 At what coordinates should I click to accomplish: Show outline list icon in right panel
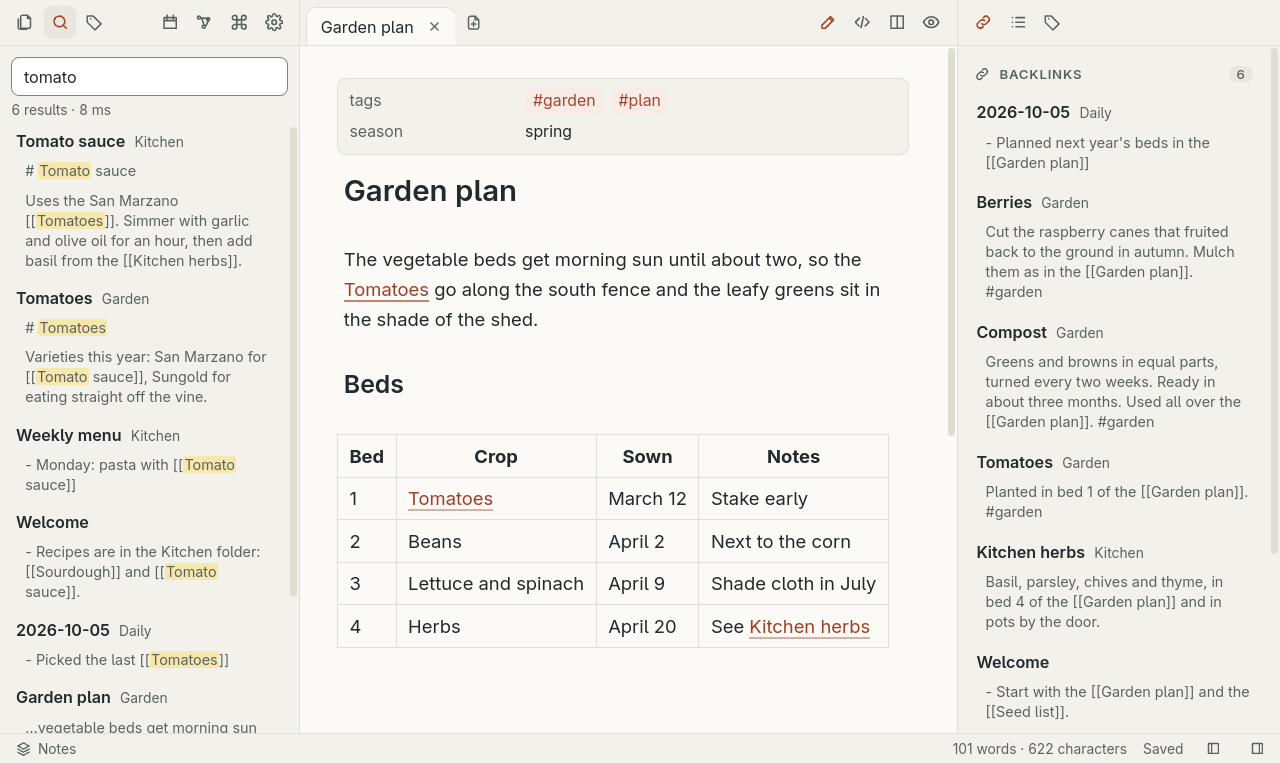pos(1018,22)
